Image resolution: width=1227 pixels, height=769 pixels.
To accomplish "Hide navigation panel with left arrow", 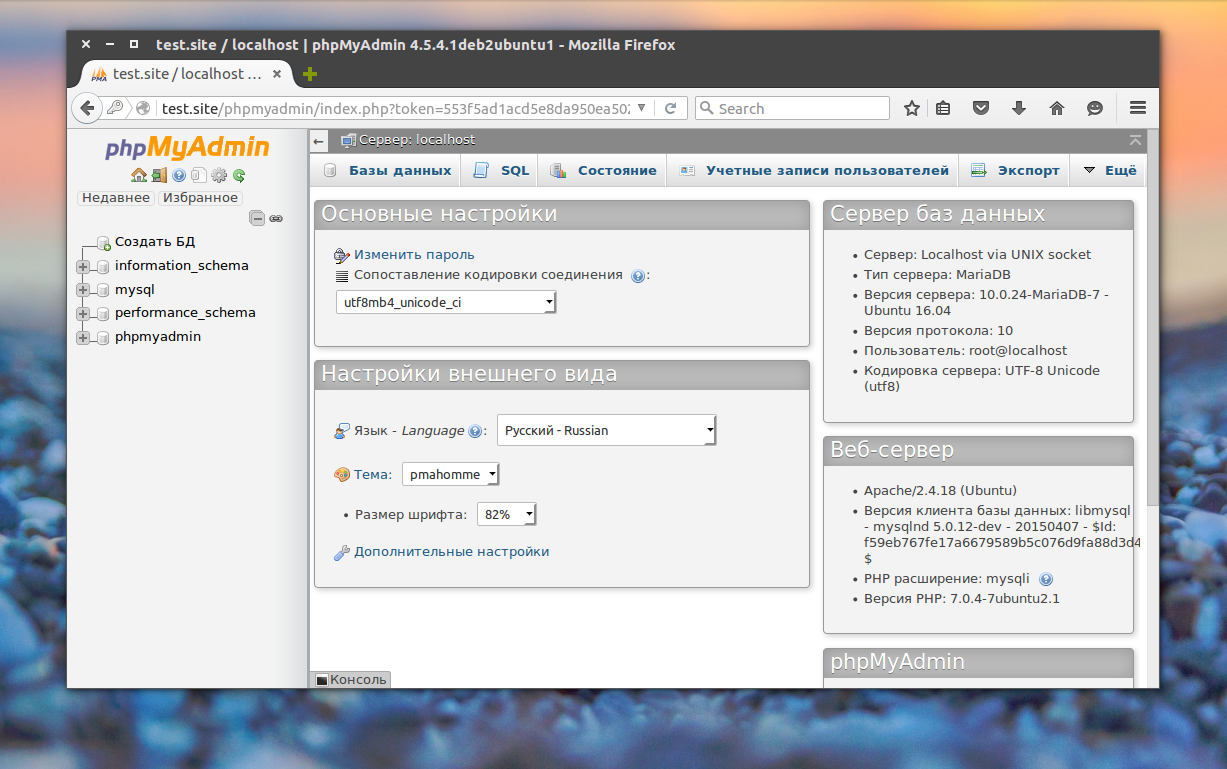I will 319,141.
